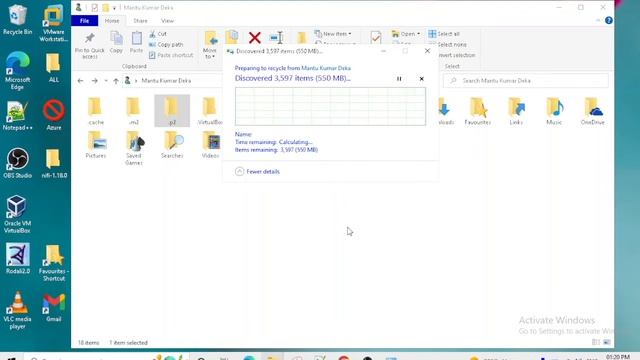
Task: Click the Rename ribbon icon
Action: coord(277,38)
